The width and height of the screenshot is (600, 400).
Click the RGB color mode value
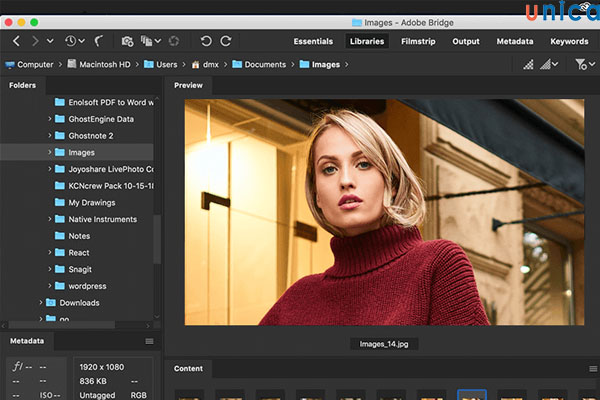(139, 395)
